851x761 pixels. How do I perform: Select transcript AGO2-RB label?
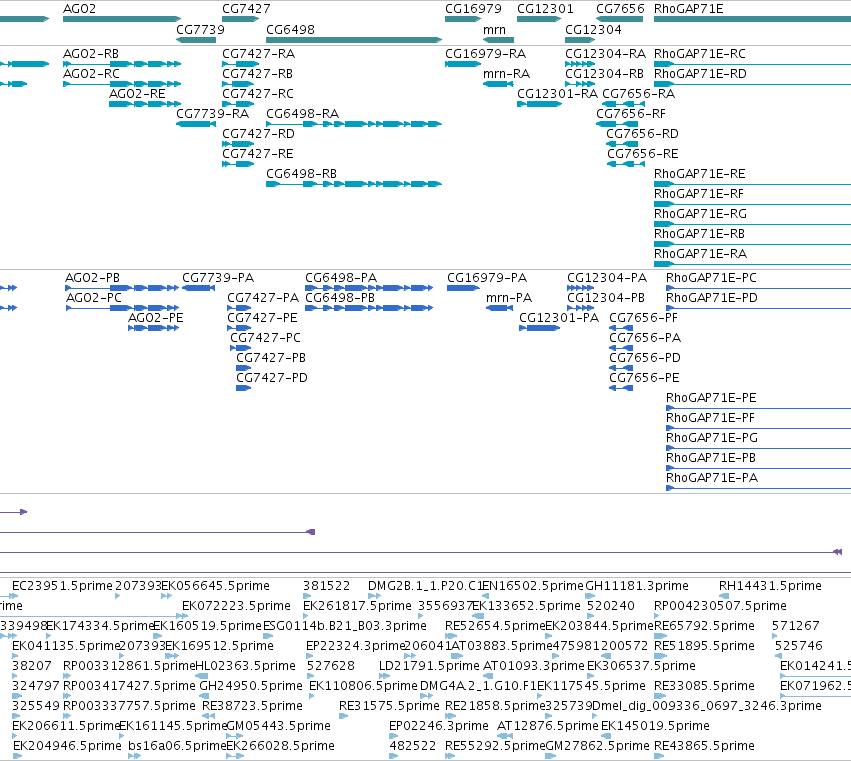tap(91, 54)
